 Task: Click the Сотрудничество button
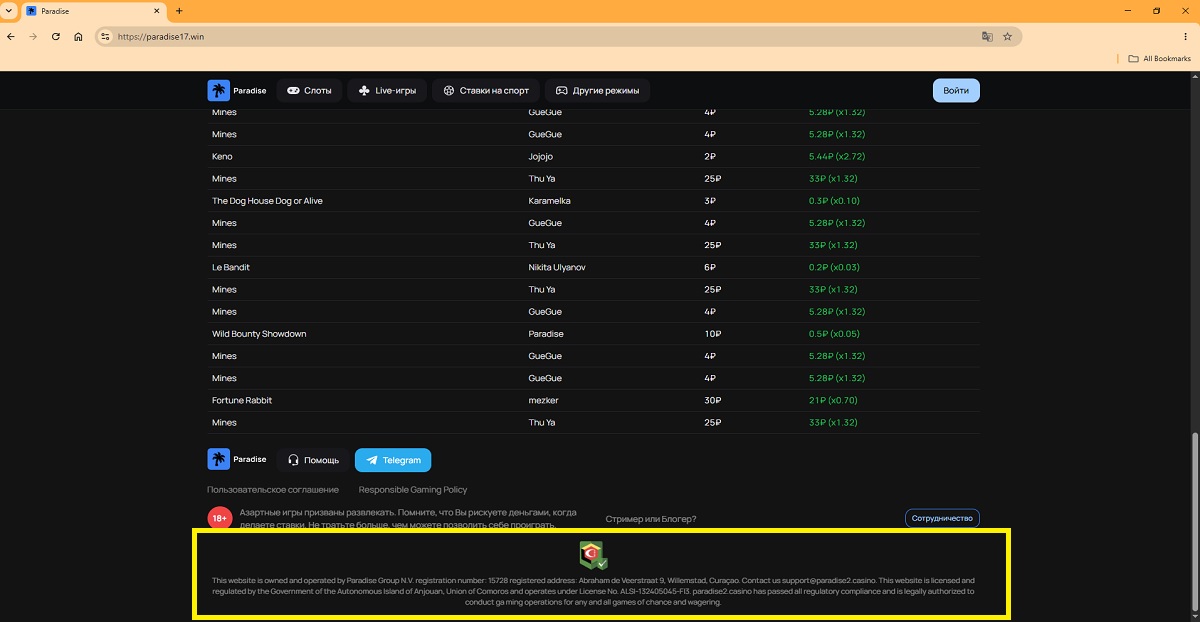tap(942, 518)
